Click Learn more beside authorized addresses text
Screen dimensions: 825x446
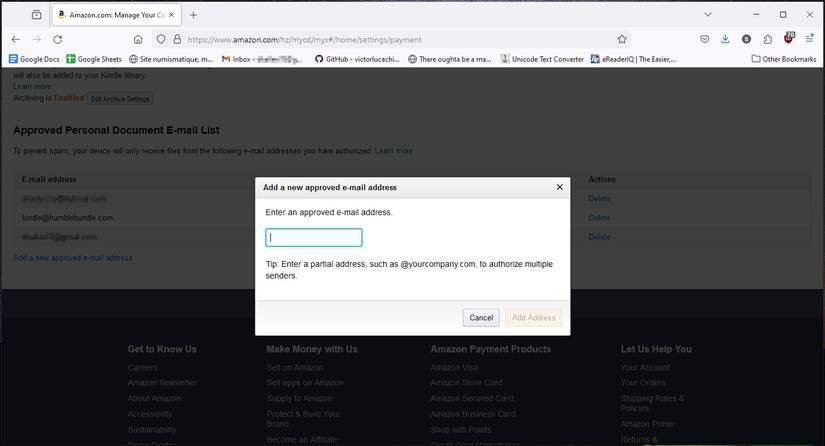[394, 151]
